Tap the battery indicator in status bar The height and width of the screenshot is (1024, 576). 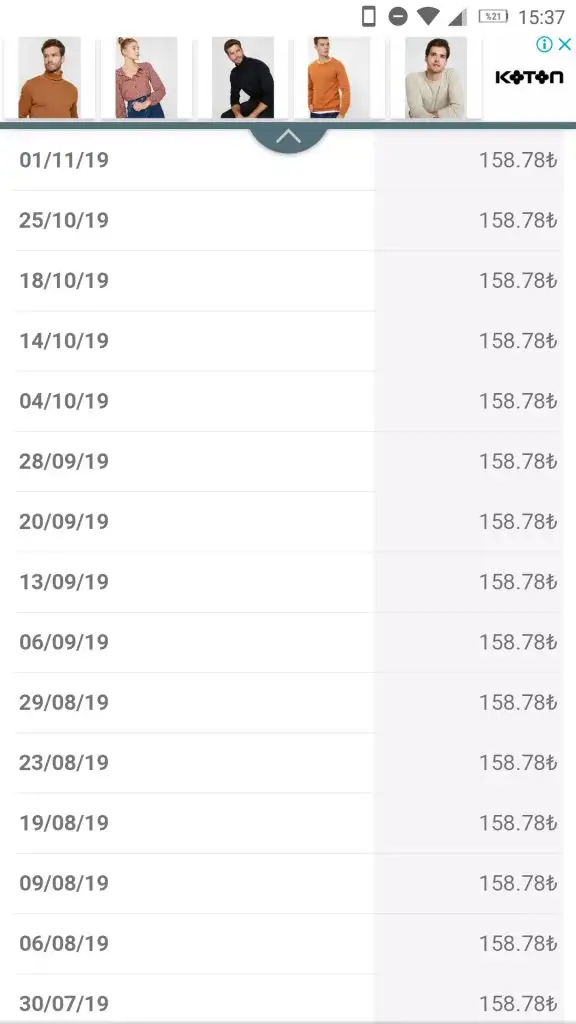[493, 16]
